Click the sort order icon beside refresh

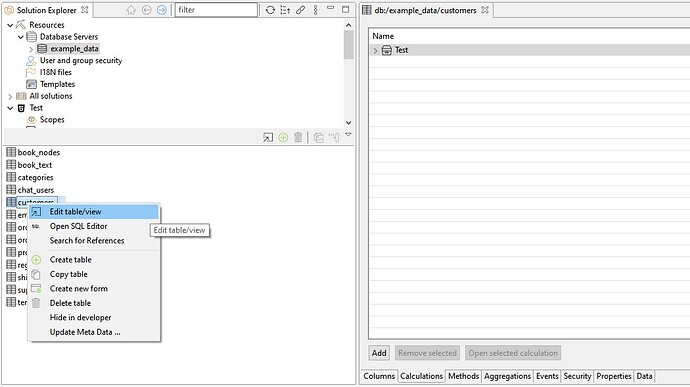(285, 10)
